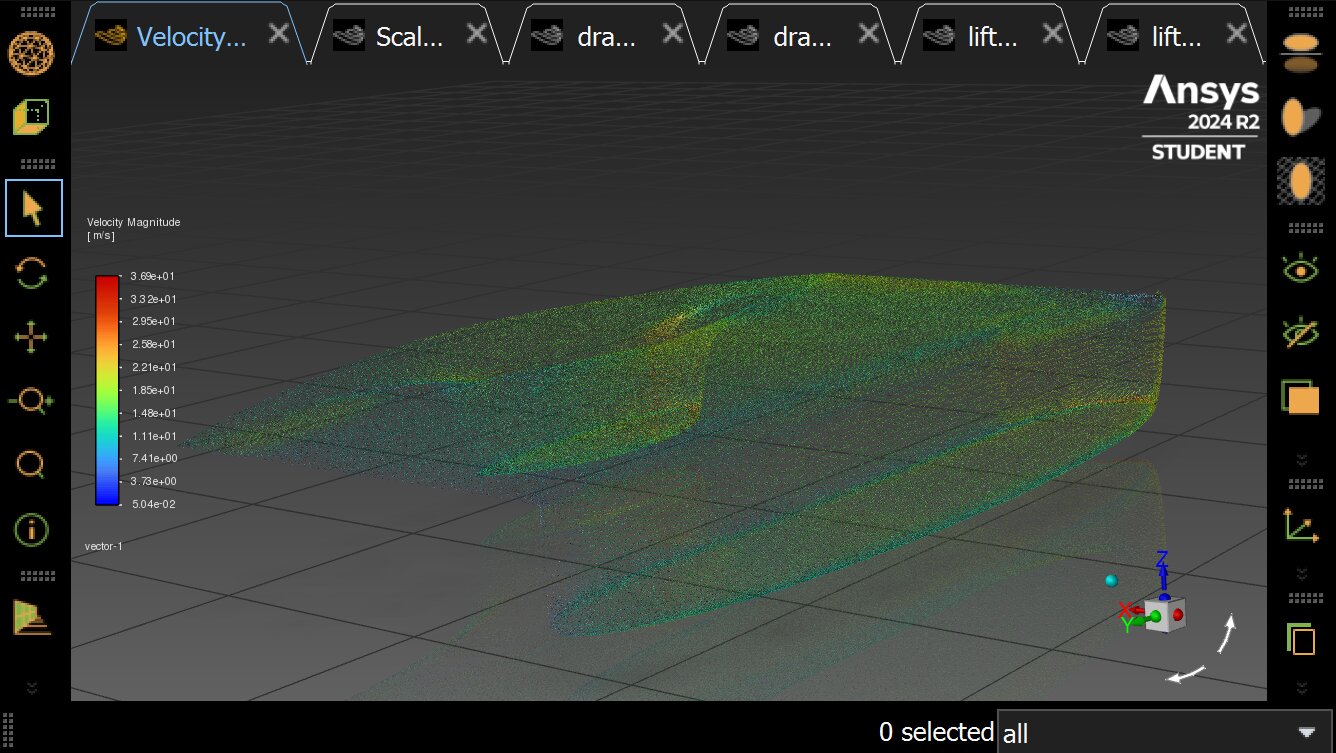Click the contour plot icon in left toolbar

(x=32, y=617)
